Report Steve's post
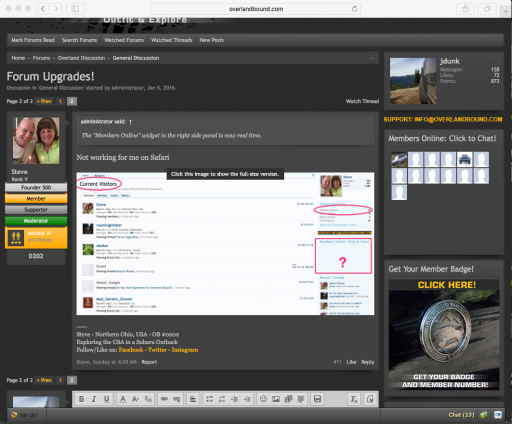This screenshot has height=424, width=512. [149, 362]
